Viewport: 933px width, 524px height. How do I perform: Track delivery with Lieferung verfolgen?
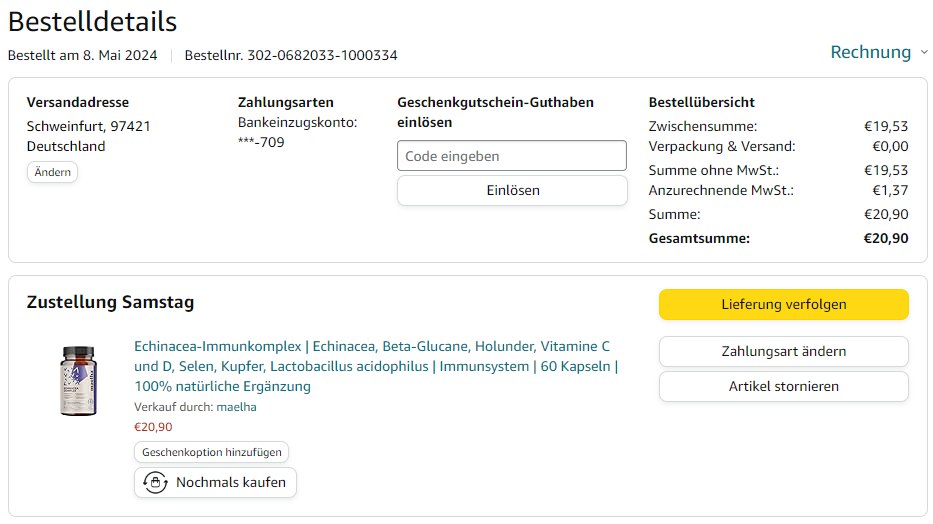pyautogui.click(x=783, y=304)
